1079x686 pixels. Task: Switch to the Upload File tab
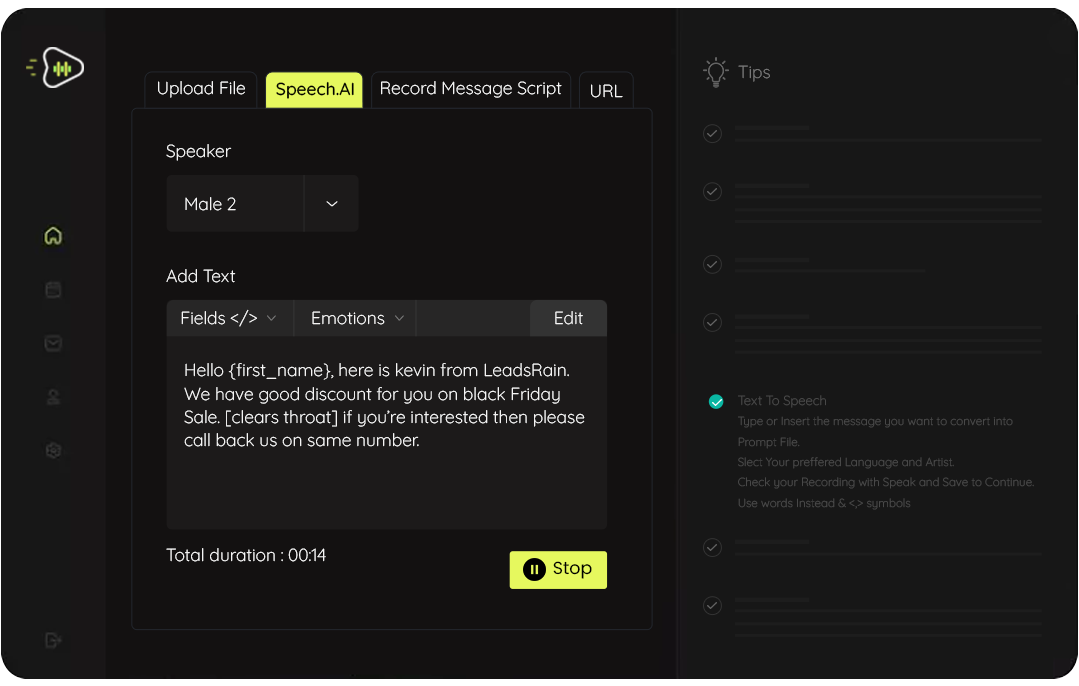[x=201, y=89]
